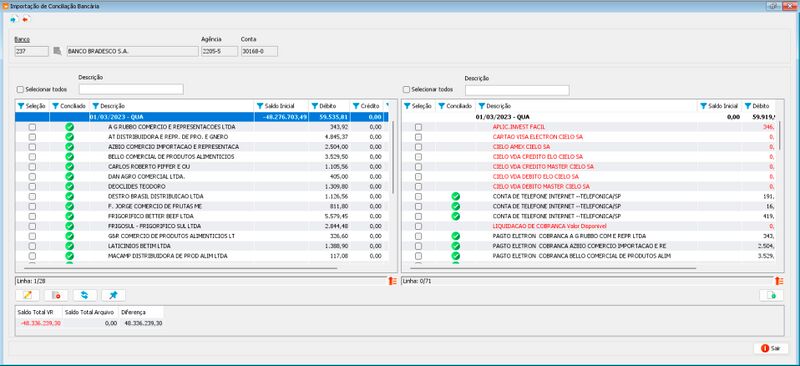Click the Conta field showing 30168-0
The image size is (800, 366).
click(x=259, y=51)
